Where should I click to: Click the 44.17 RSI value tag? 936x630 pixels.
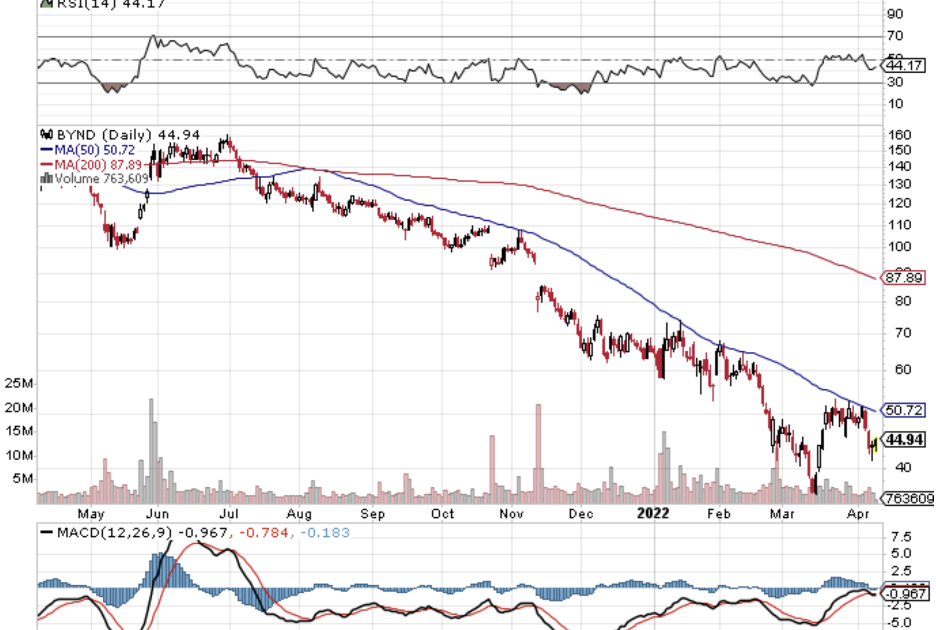(905, 66)
